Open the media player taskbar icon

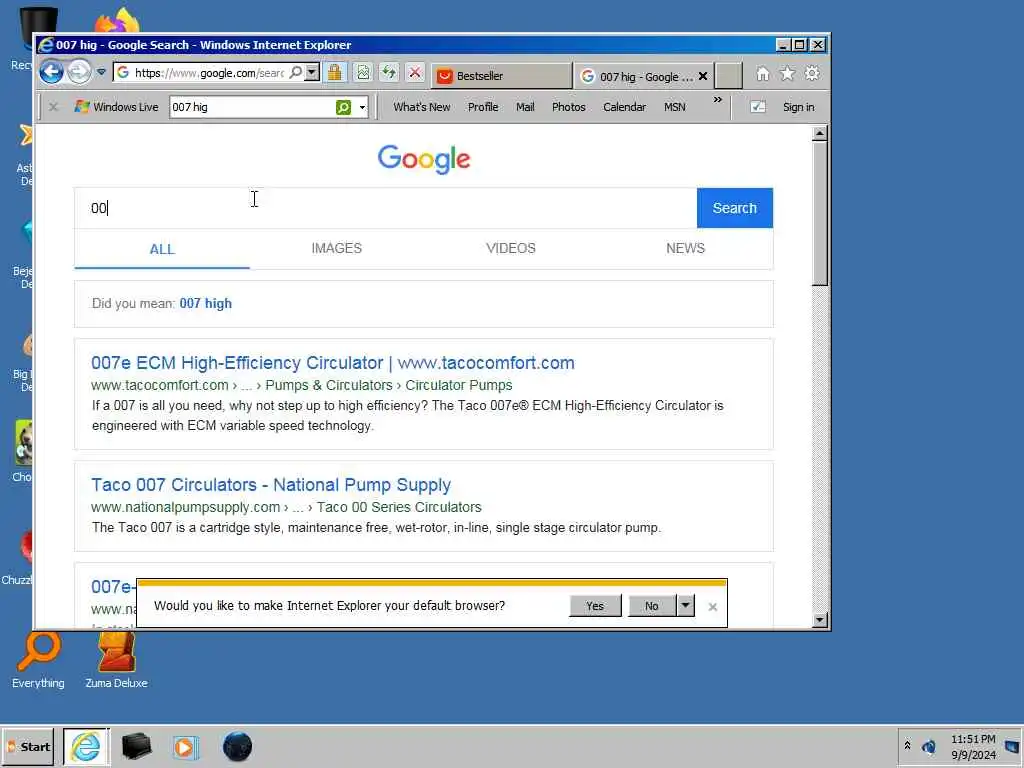coord(185,747)
